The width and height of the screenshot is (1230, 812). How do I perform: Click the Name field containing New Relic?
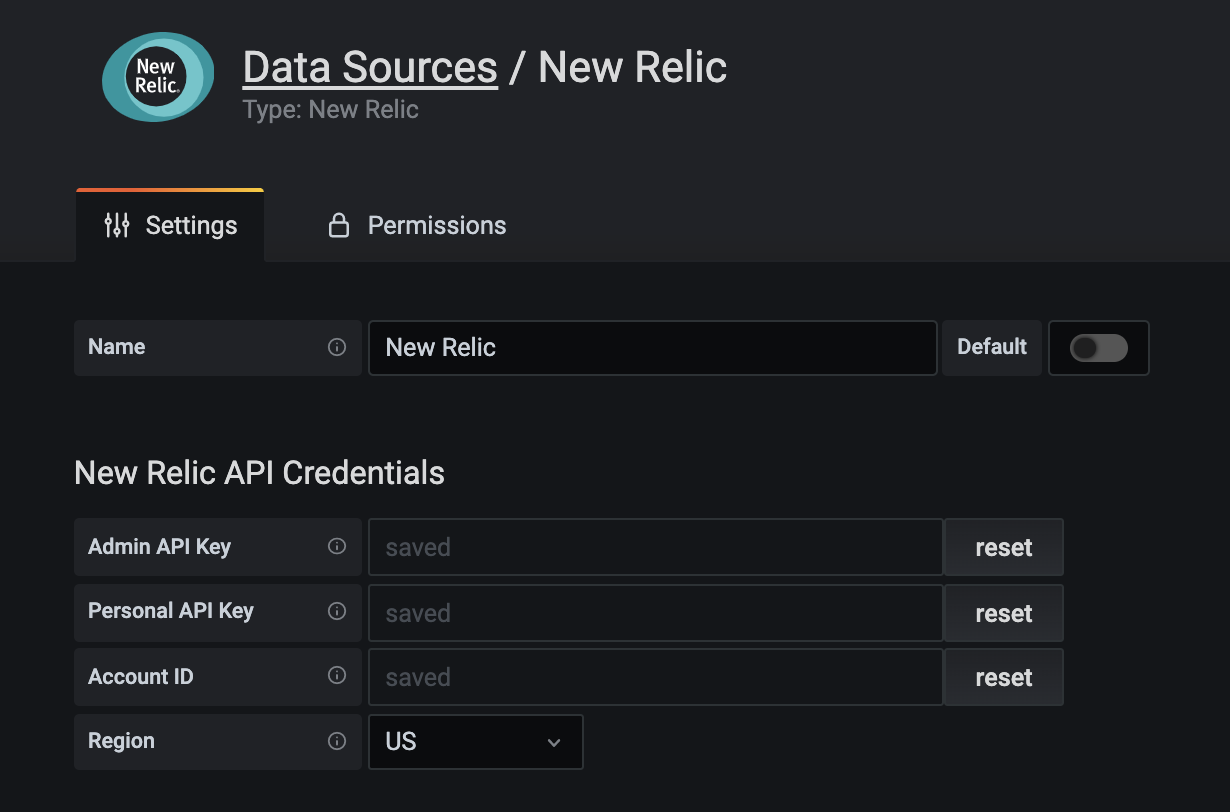(x=652, y=347)
